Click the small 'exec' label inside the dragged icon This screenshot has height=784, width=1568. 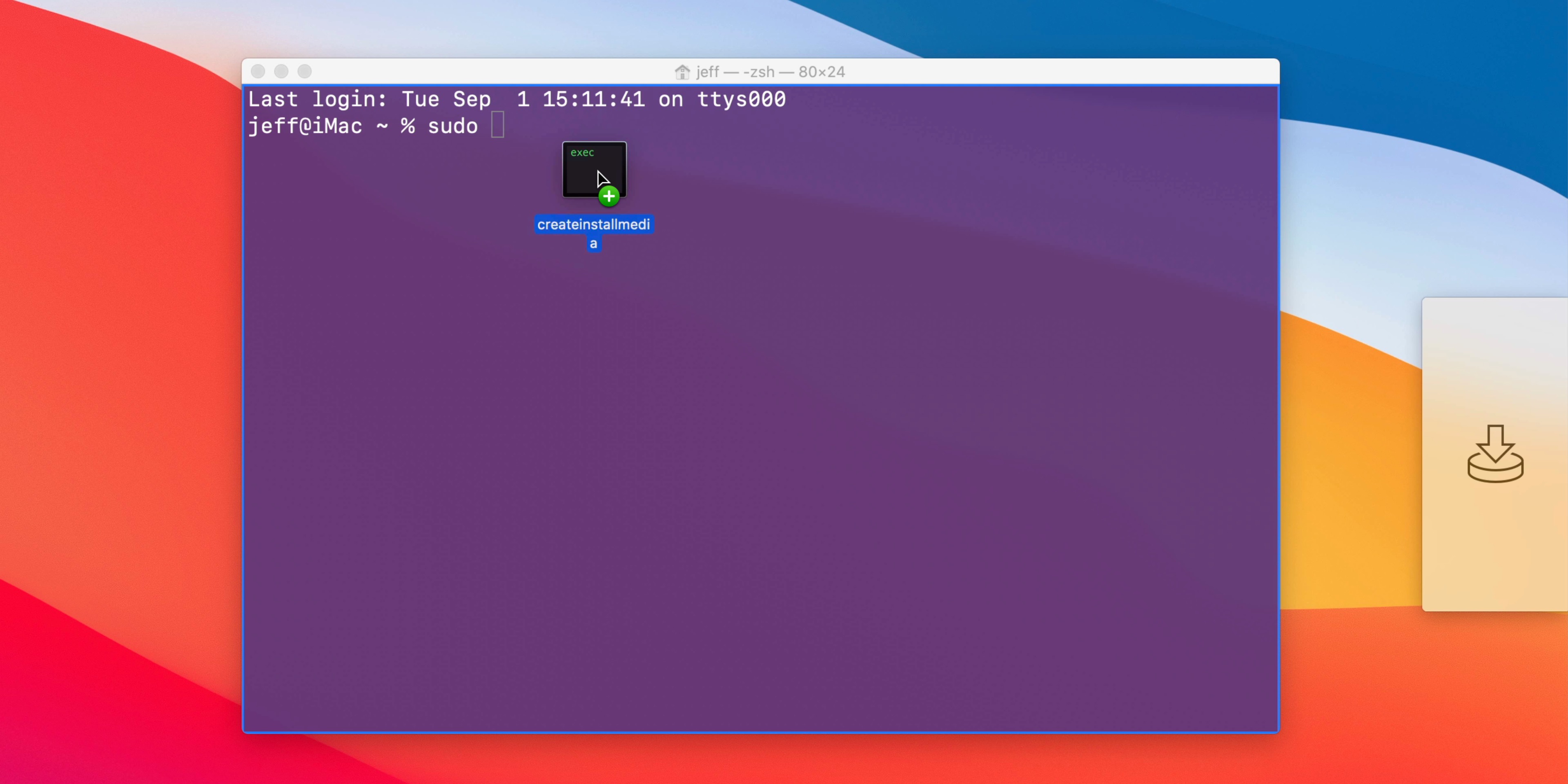pos(583,153)
